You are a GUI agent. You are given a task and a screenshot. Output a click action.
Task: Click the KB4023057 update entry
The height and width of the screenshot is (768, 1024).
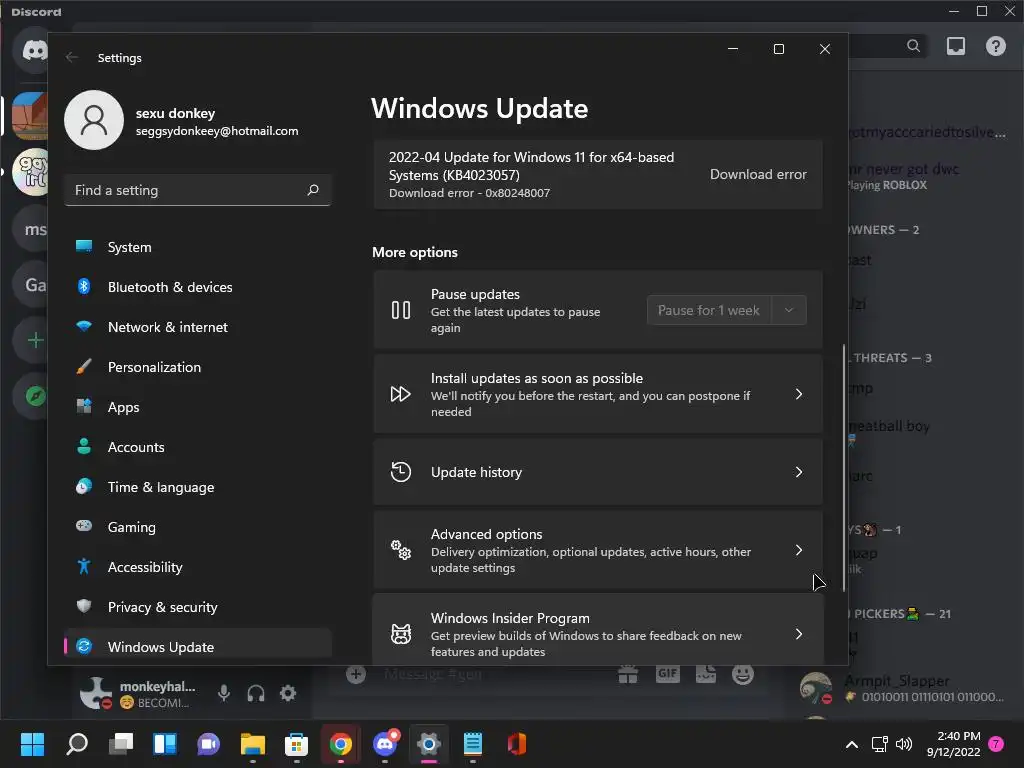coord(598,174)
